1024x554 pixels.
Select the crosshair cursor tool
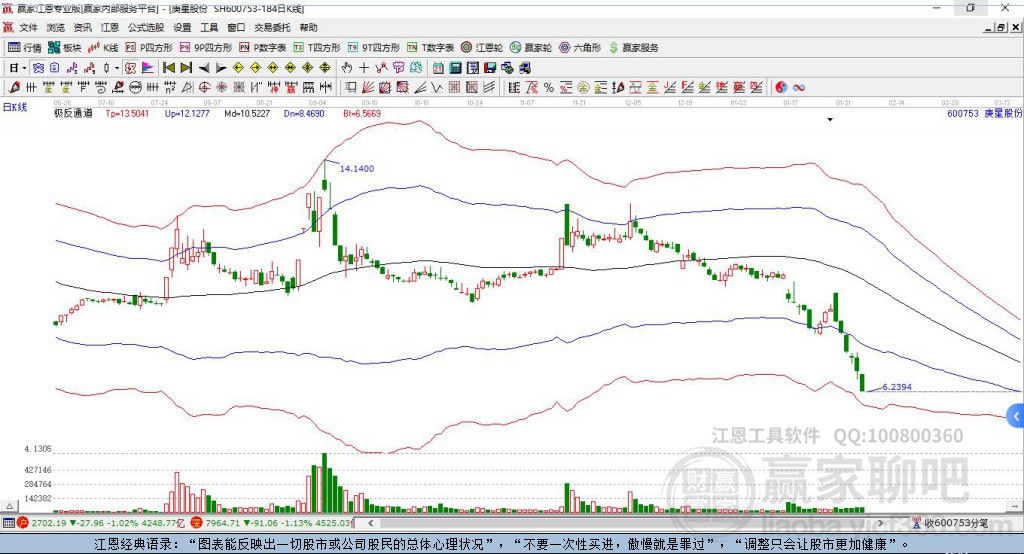[x=364, y=68]
